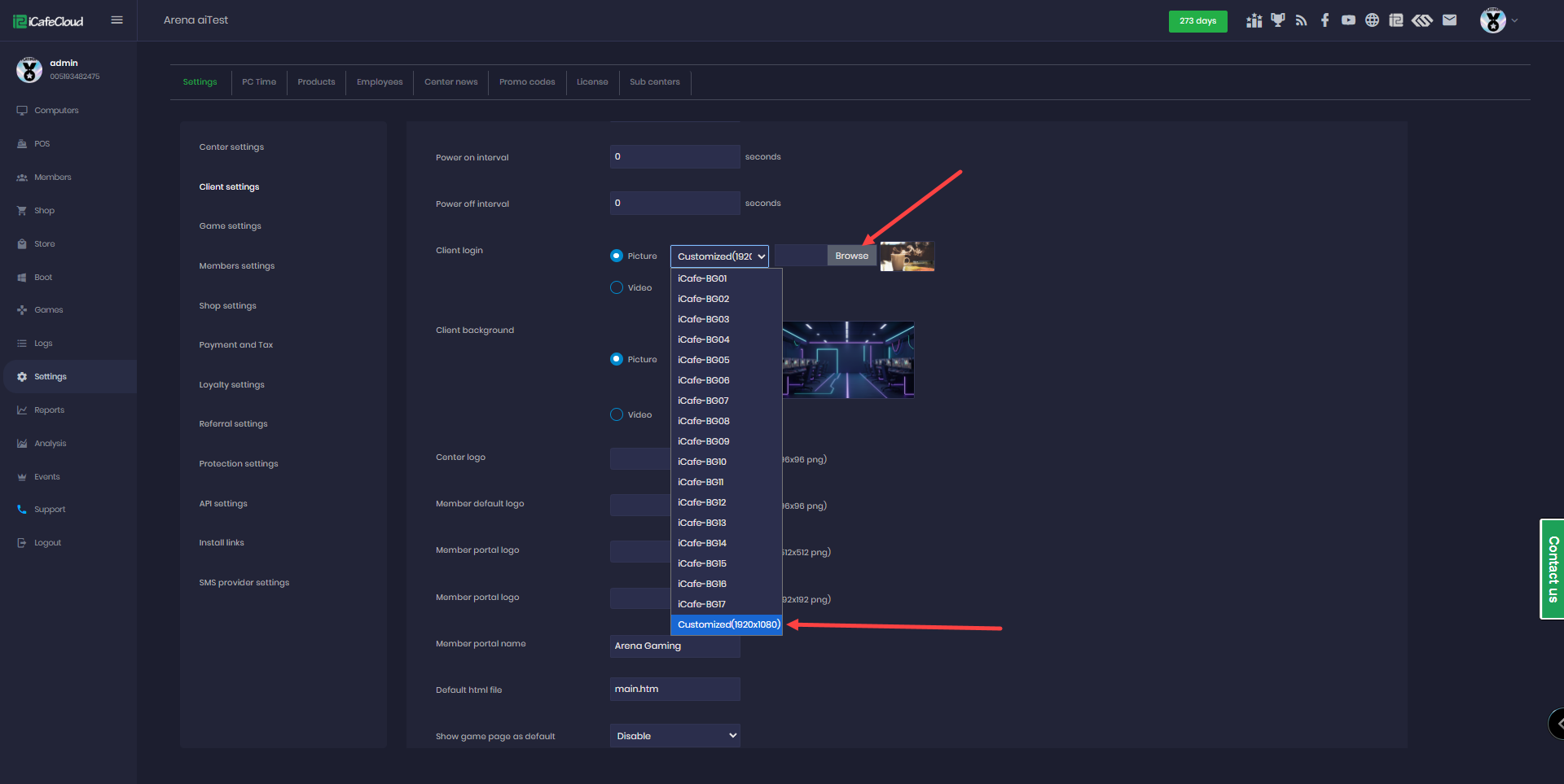
Task: Select Picture radio for Client background
Action: 617,359
